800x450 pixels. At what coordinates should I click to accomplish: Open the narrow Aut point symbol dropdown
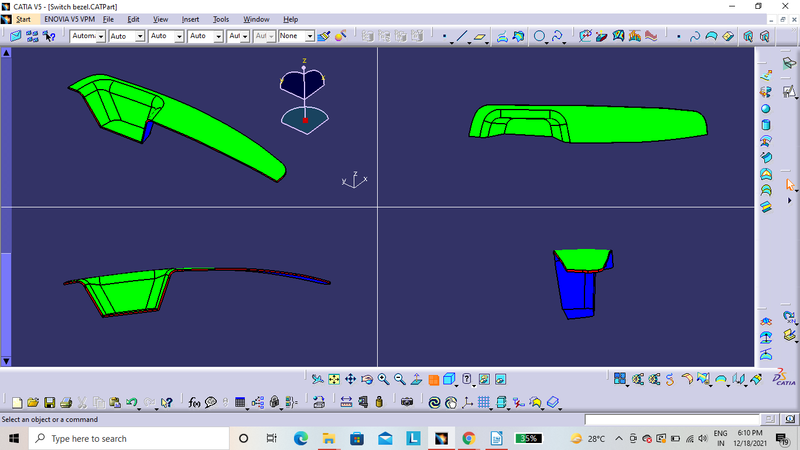pyautogui.click(x=238, y=36)
